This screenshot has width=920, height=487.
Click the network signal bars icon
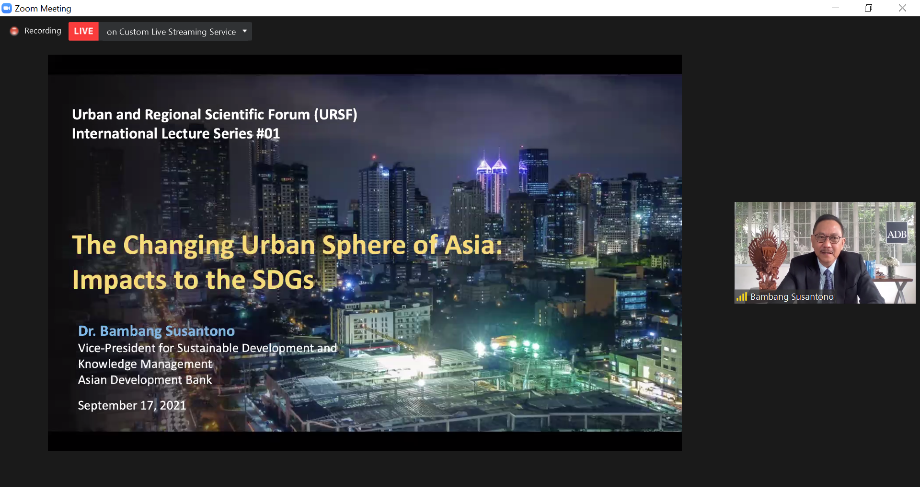[x=742, y=297]
